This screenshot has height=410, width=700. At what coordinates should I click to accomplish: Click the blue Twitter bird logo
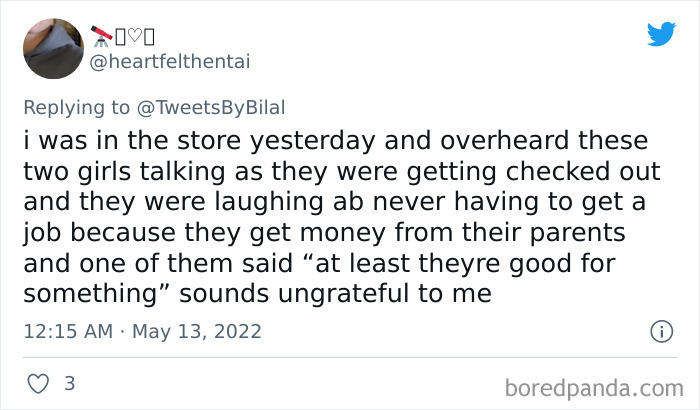click(x=661, y=34)
